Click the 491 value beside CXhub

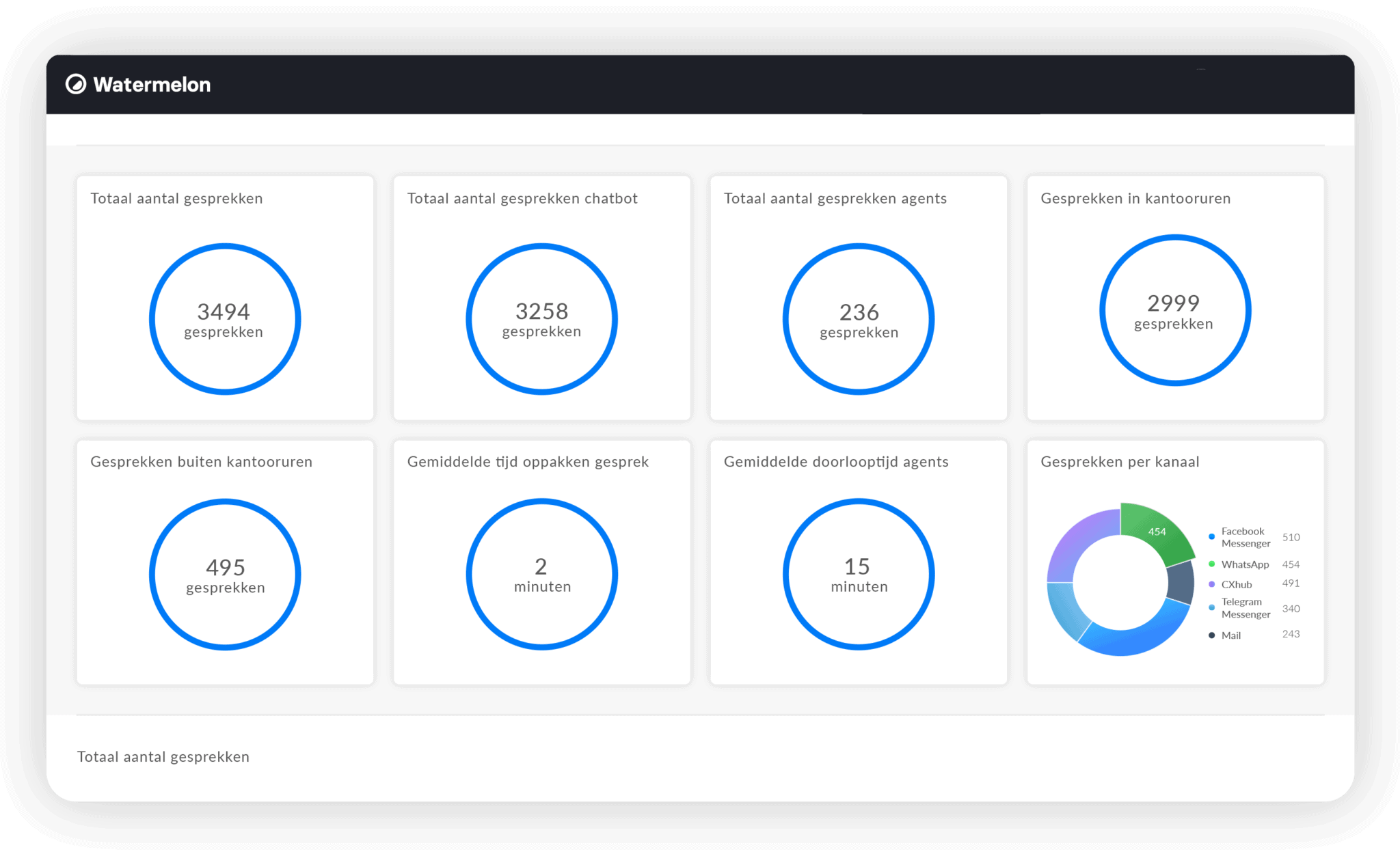coord(1291,583)
